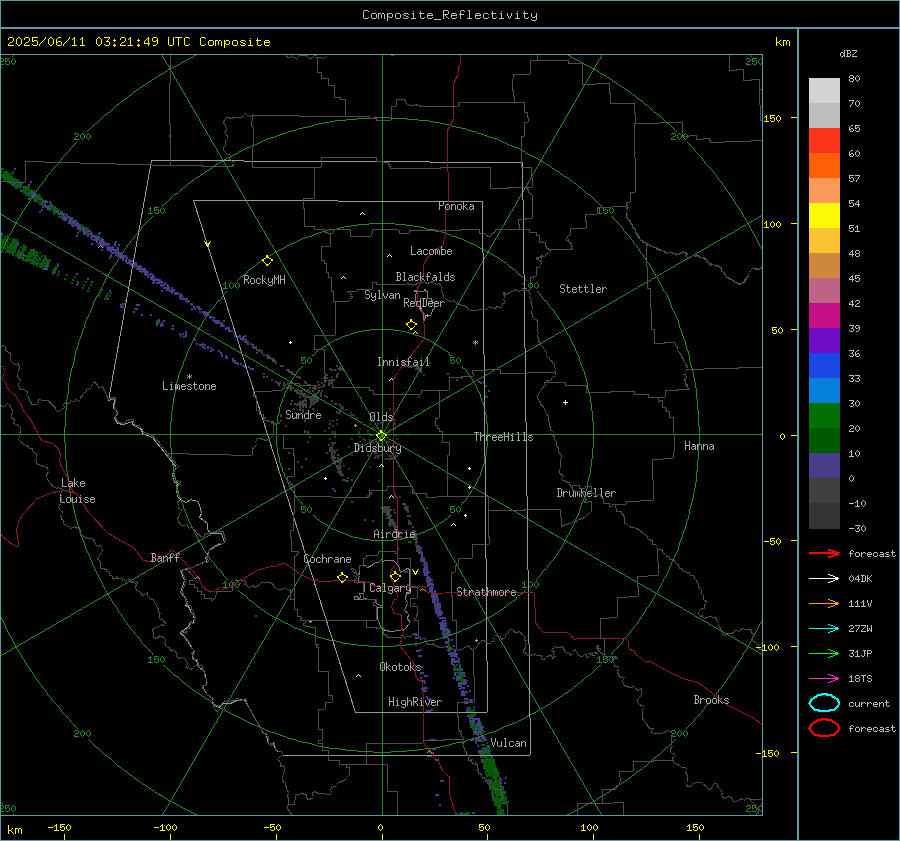900x841 pixels.
Task: Select the red 'forecast' ellipse icon
Action: (x=824, y=728)
